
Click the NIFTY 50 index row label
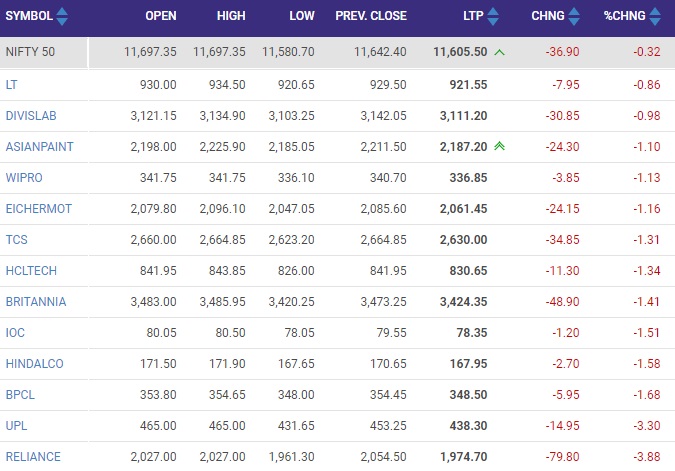pos(31,53)
